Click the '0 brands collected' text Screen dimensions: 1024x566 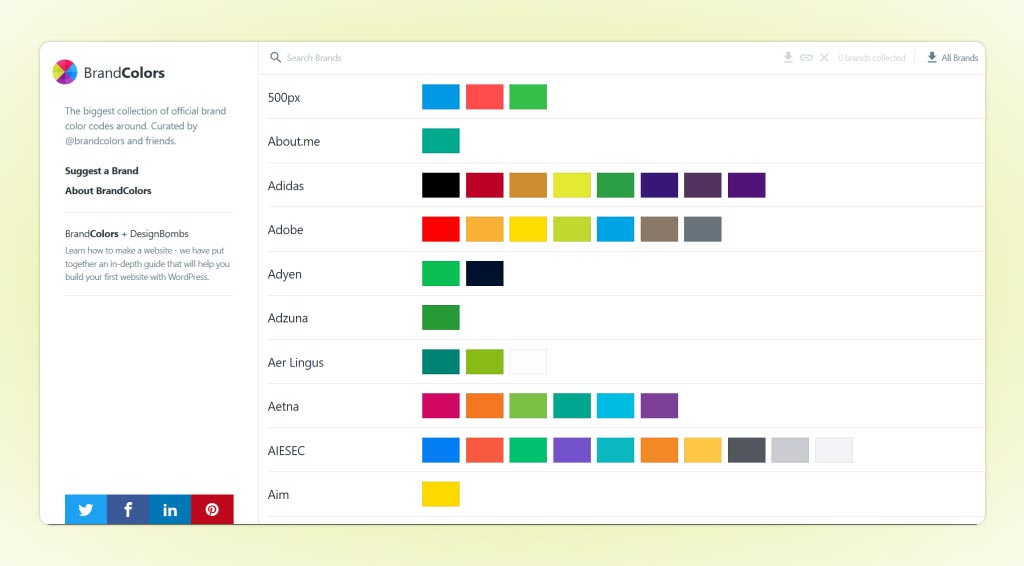(x=871, y=57)
